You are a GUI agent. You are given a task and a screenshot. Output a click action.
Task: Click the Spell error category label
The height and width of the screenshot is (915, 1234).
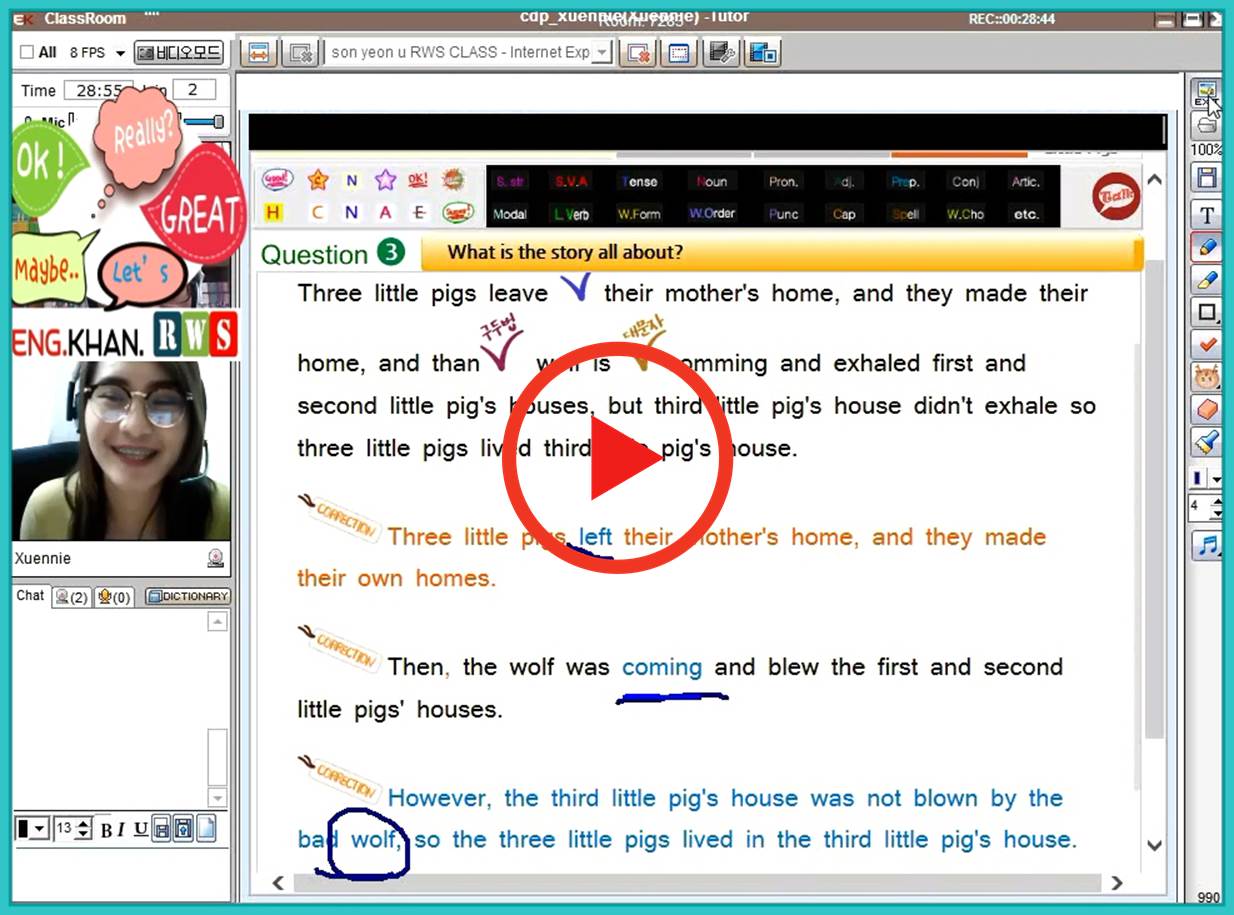(905, 214)
